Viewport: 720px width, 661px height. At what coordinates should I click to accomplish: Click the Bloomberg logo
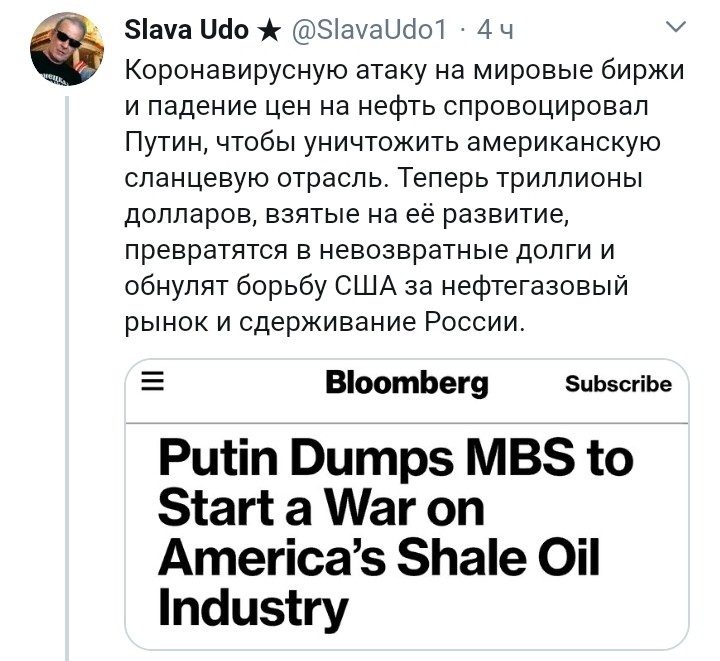pos(407,382)
